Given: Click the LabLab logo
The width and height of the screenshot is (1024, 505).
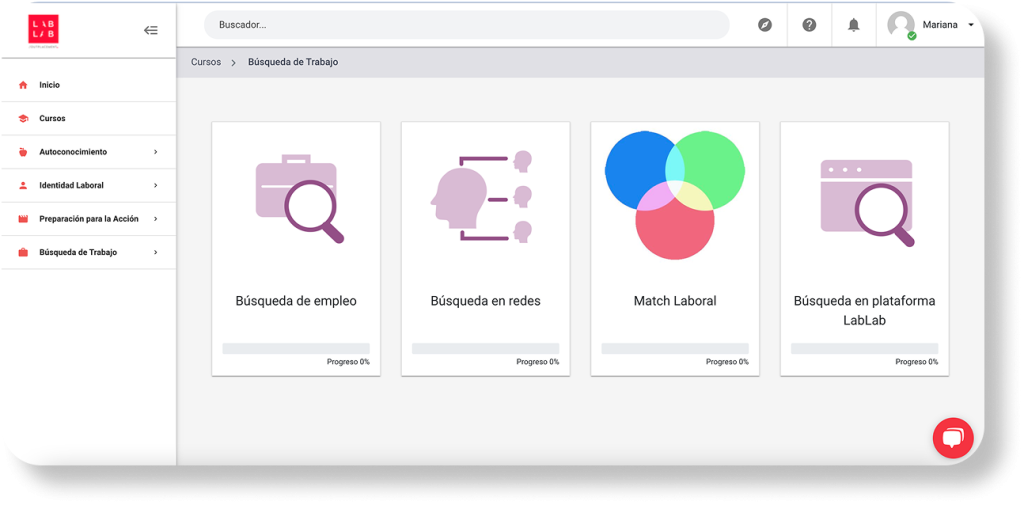Looking at the screenshot, I should (43, 29).
